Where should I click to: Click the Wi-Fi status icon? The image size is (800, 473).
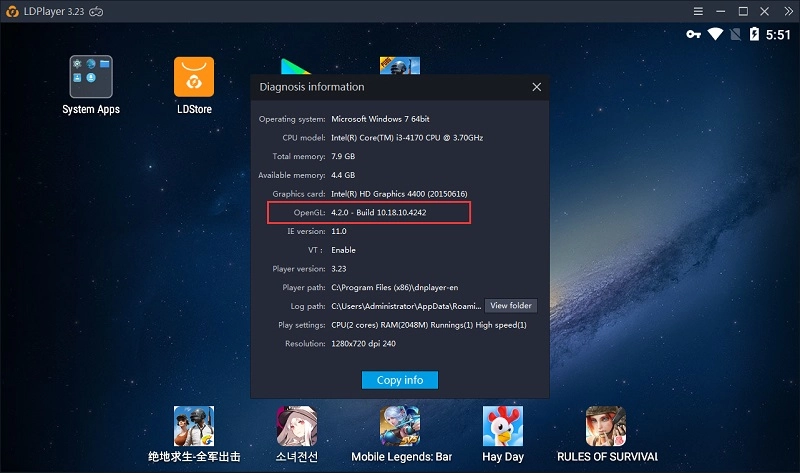click(x=715, y=34)
